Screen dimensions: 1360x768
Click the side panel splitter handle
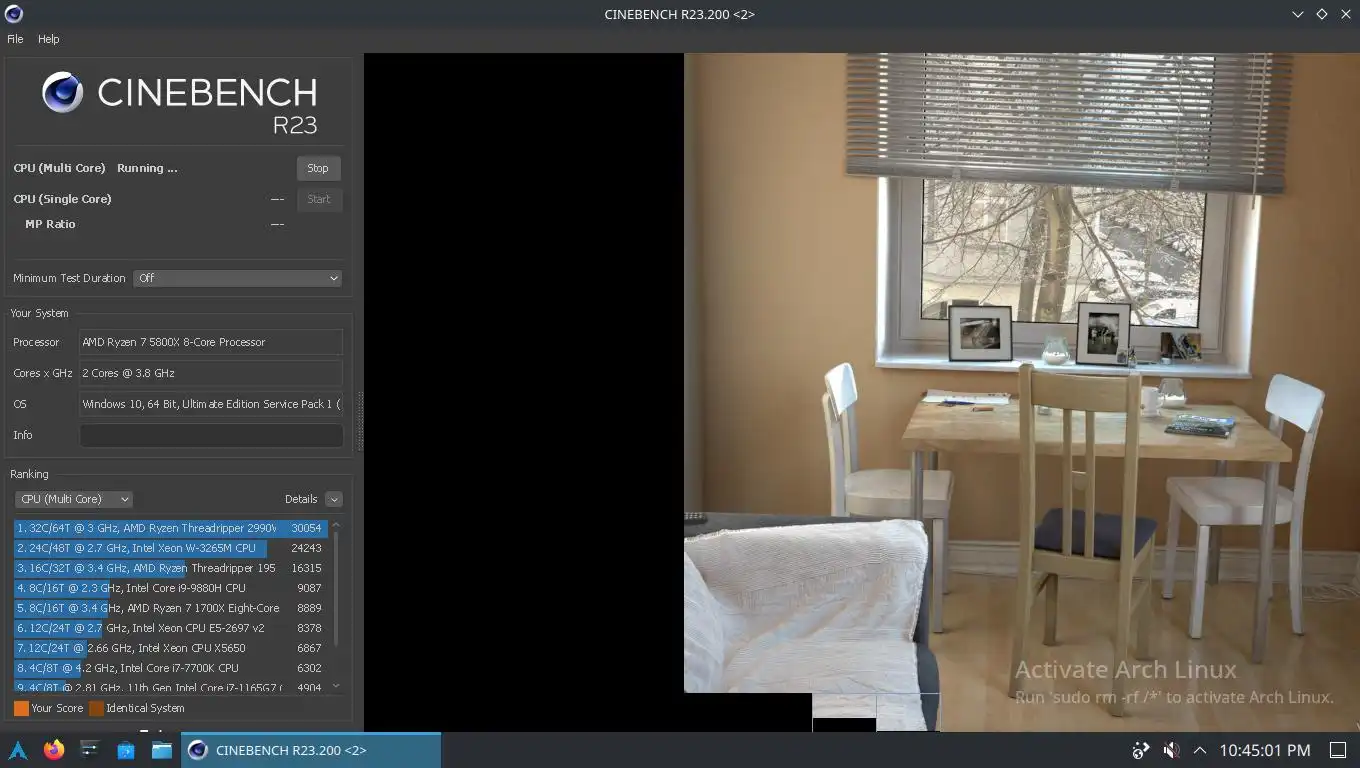[x=360, y=421]
